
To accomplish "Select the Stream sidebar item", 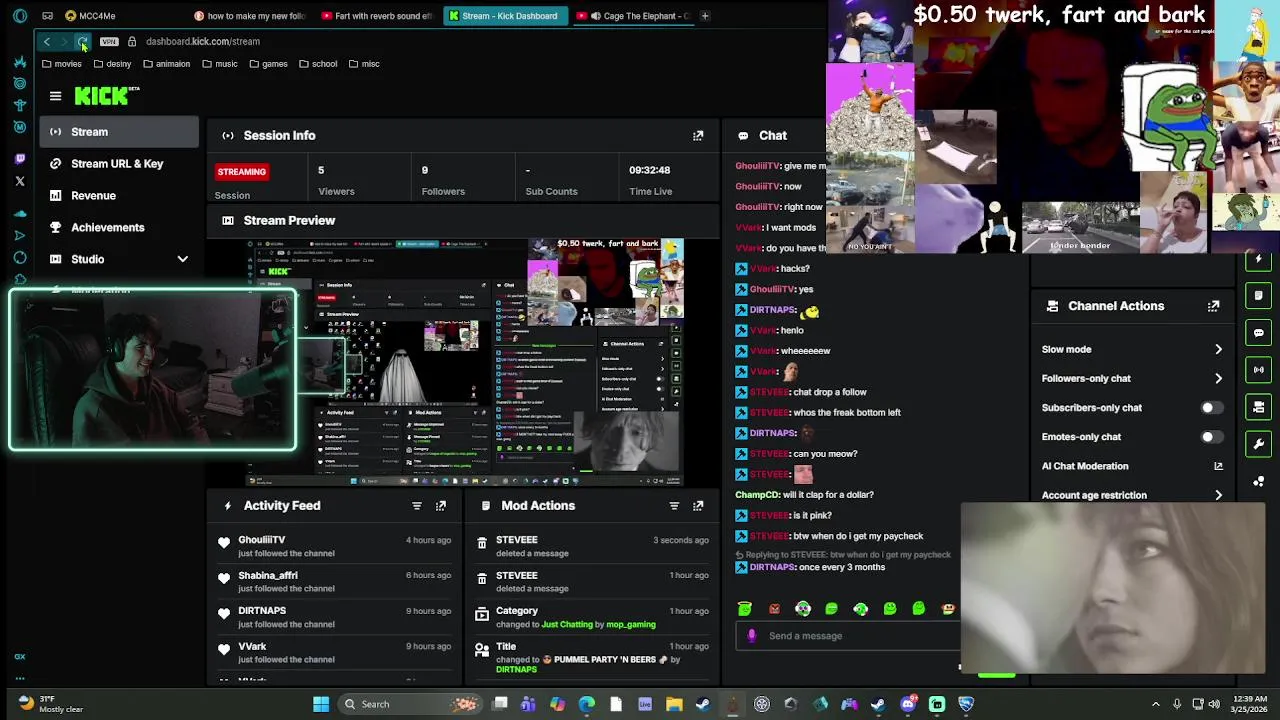I will [x=120, y=132].
